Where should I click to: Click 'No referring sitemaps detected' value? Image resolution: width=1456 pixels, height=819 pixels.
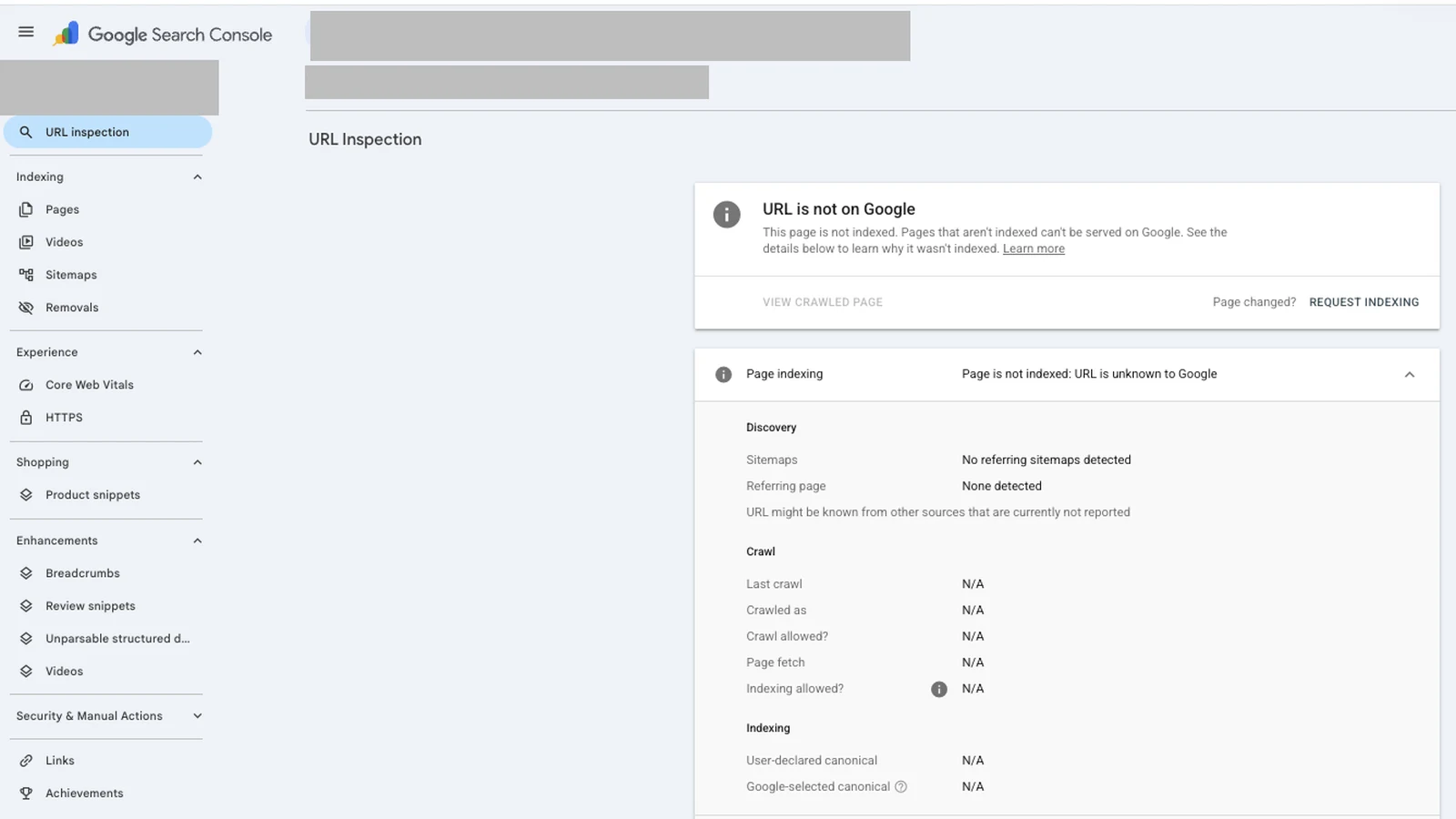point(1046,460)
